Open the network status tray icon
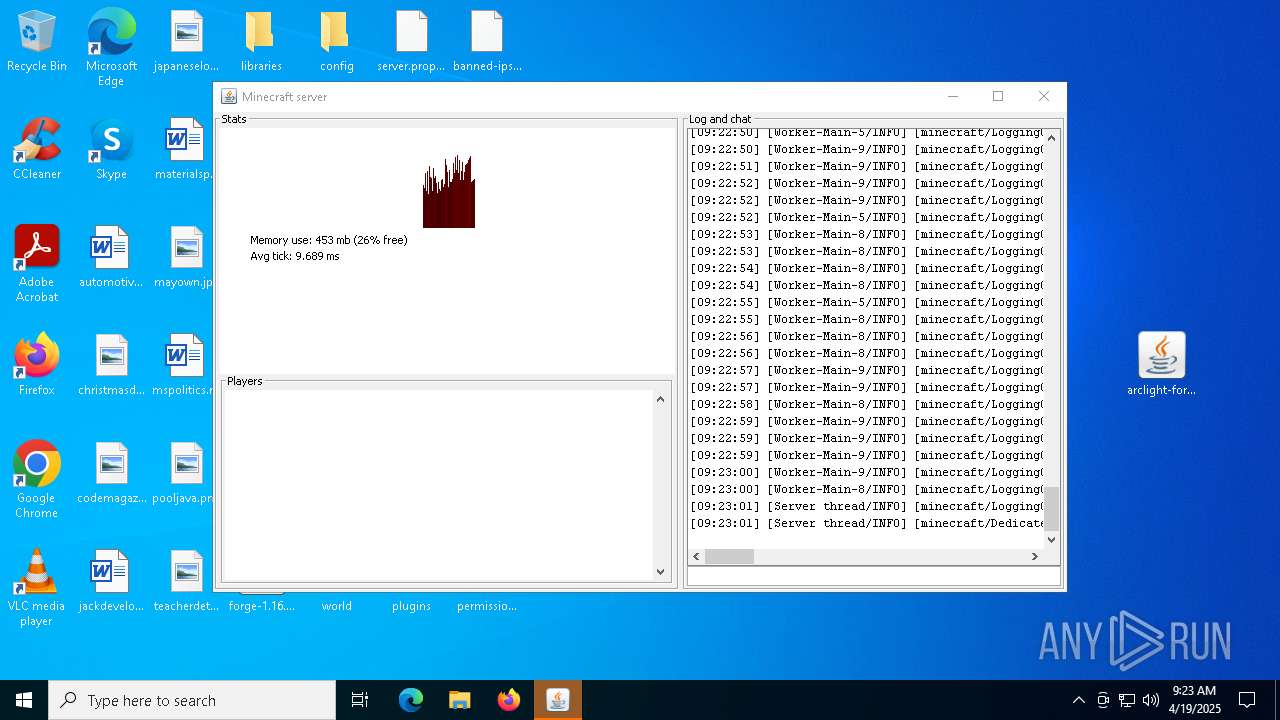 point(1127,700)
